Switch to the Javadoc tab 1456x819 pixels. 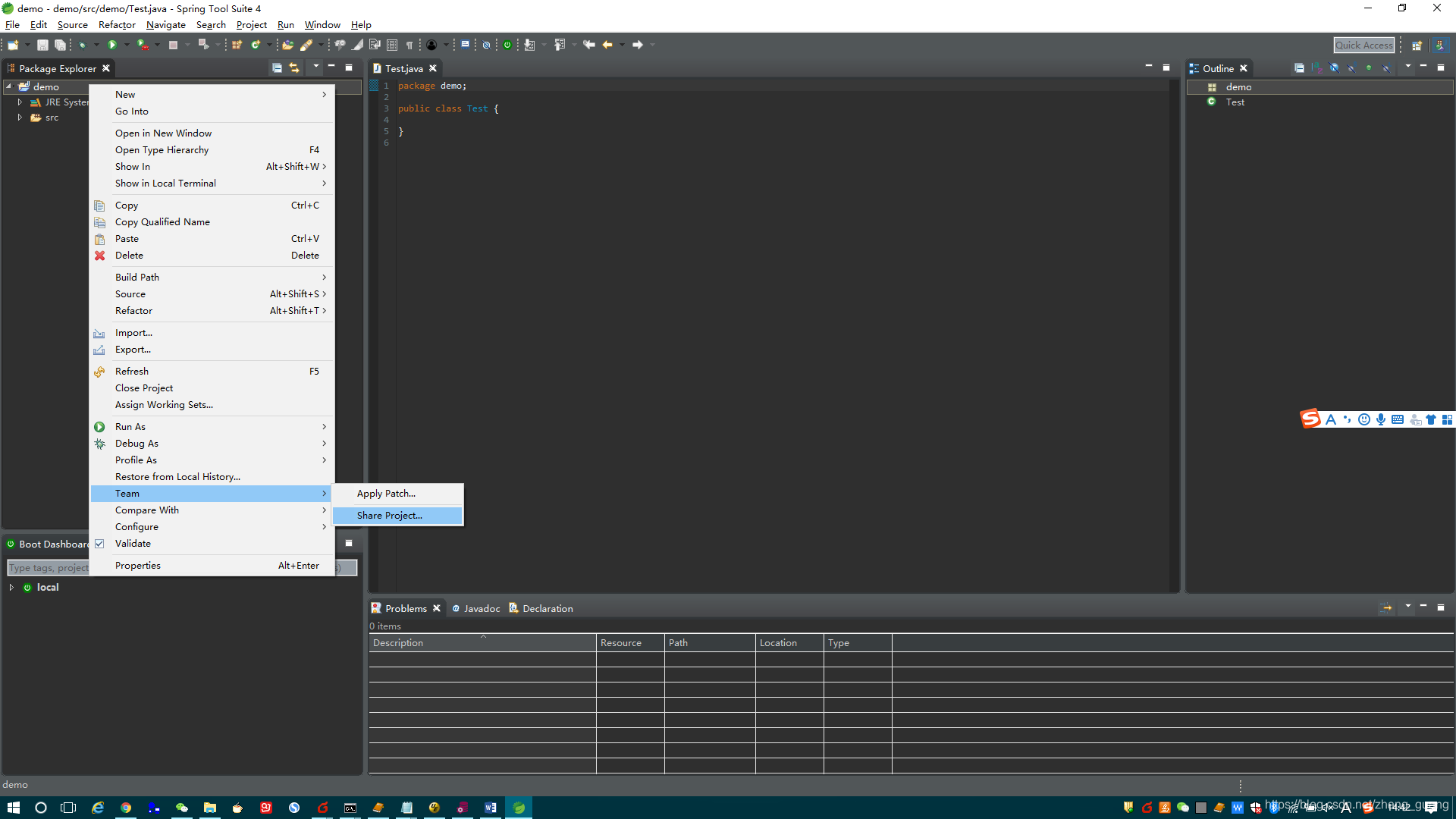tap(481, 609)
